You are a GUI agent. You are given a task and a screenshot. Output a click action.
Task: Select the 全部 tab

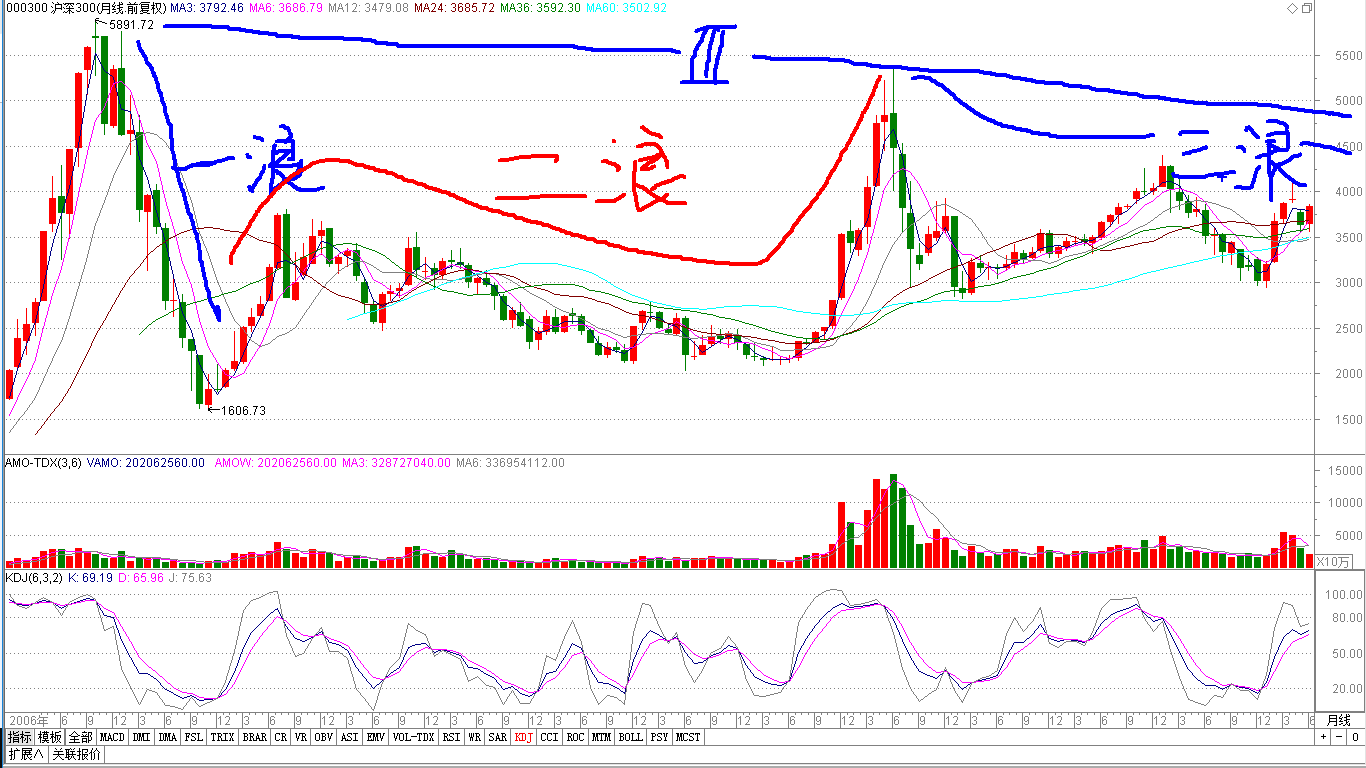(x=80, y=737)
